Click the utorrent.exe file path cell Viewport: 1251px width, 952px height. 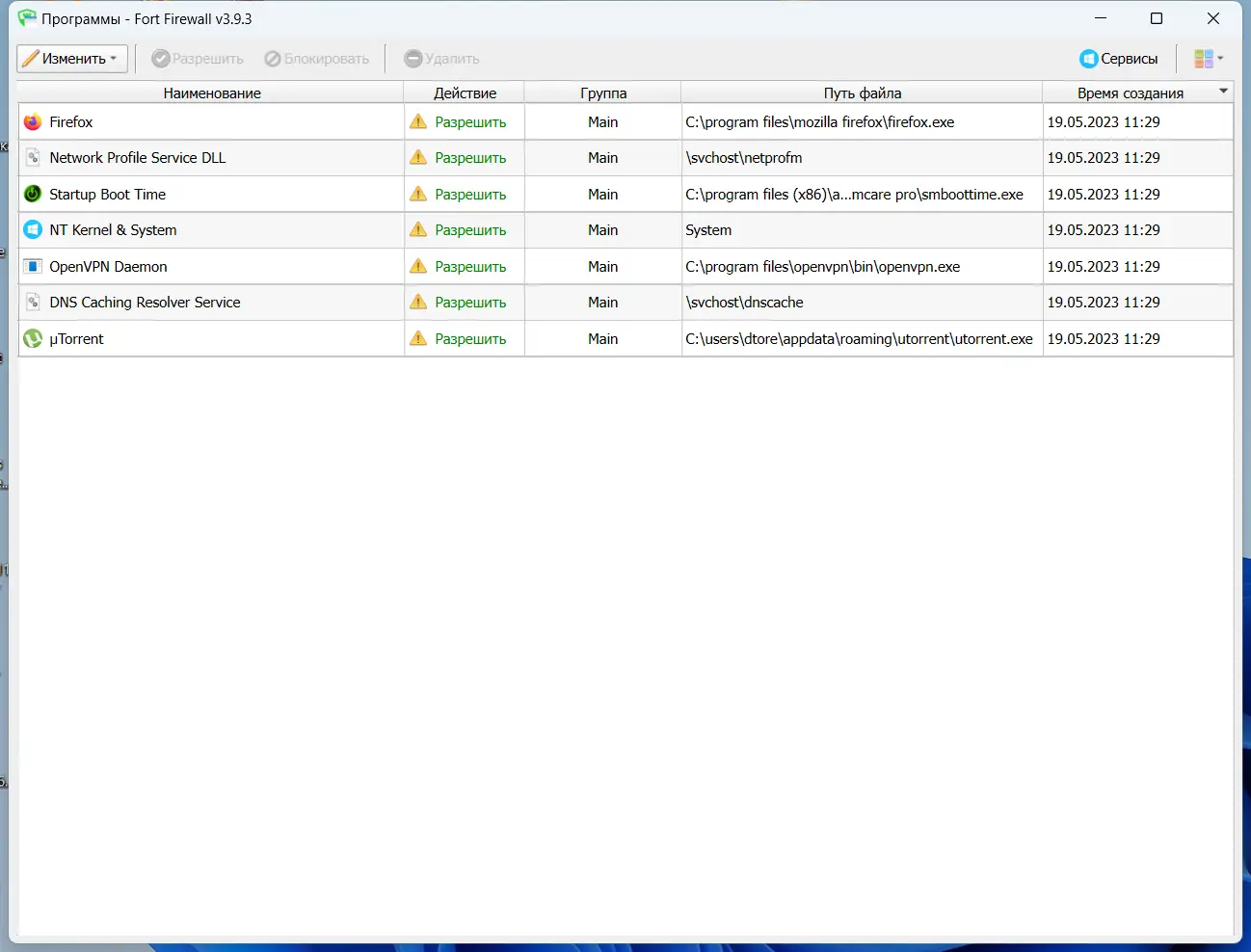(x=863, y=338)
